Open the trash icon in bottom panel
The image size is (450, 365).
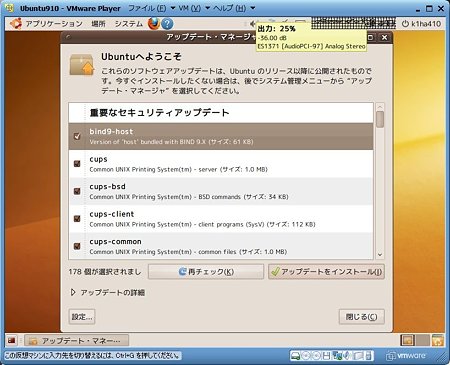tap(438, 340)
